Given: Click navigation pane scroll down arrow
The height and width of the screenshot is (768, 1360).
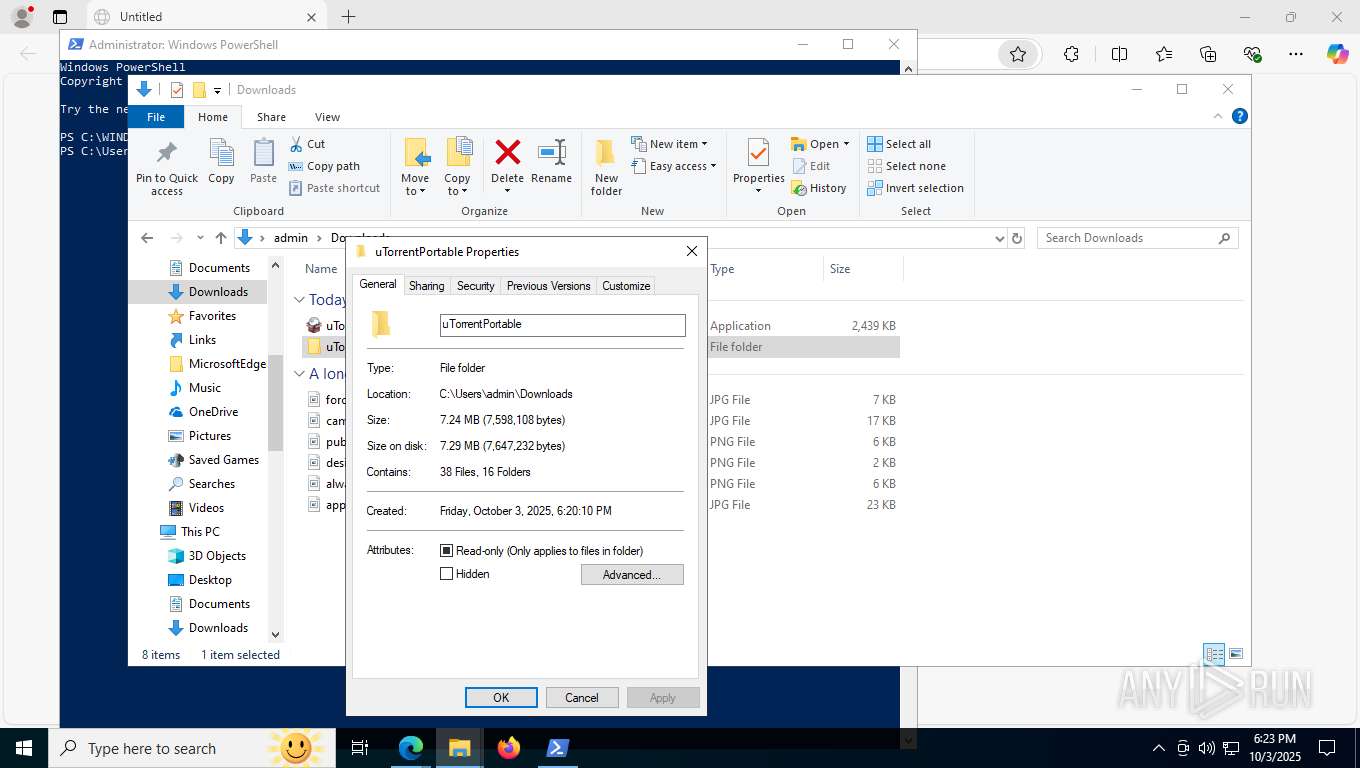Looking at the screenshot, I should tap(276, 634).
